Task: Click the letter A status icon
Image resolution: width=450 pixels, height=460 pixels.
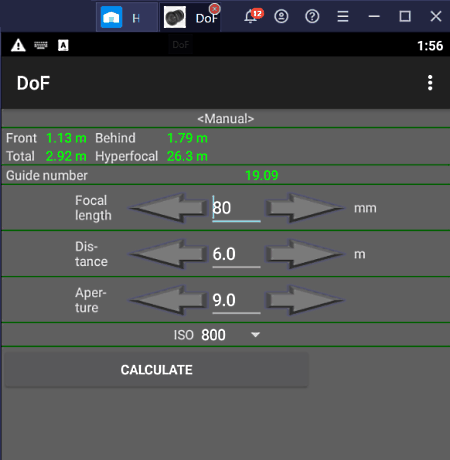Action: click(x=63, y=45)
